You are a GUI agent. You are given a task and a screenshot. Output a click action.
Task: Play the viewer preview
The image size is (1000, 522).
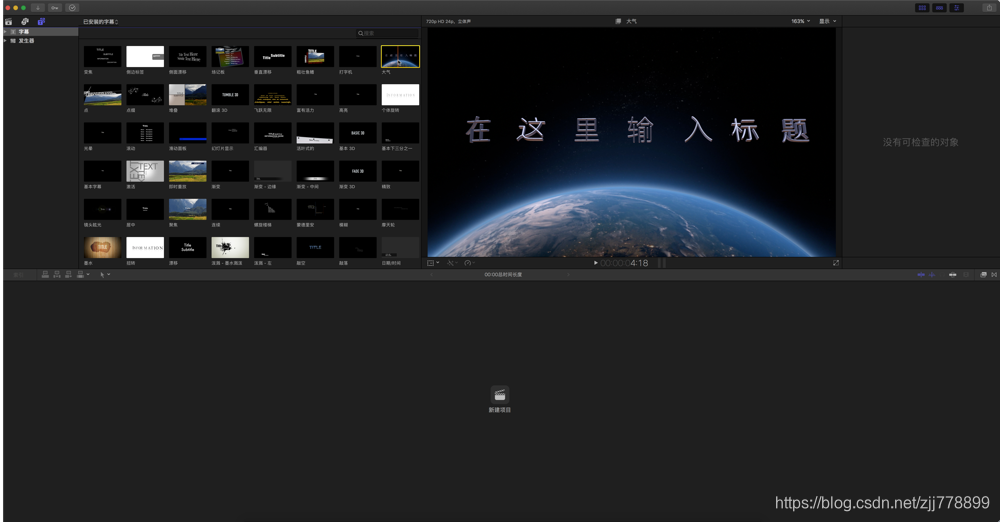[596, 263]
